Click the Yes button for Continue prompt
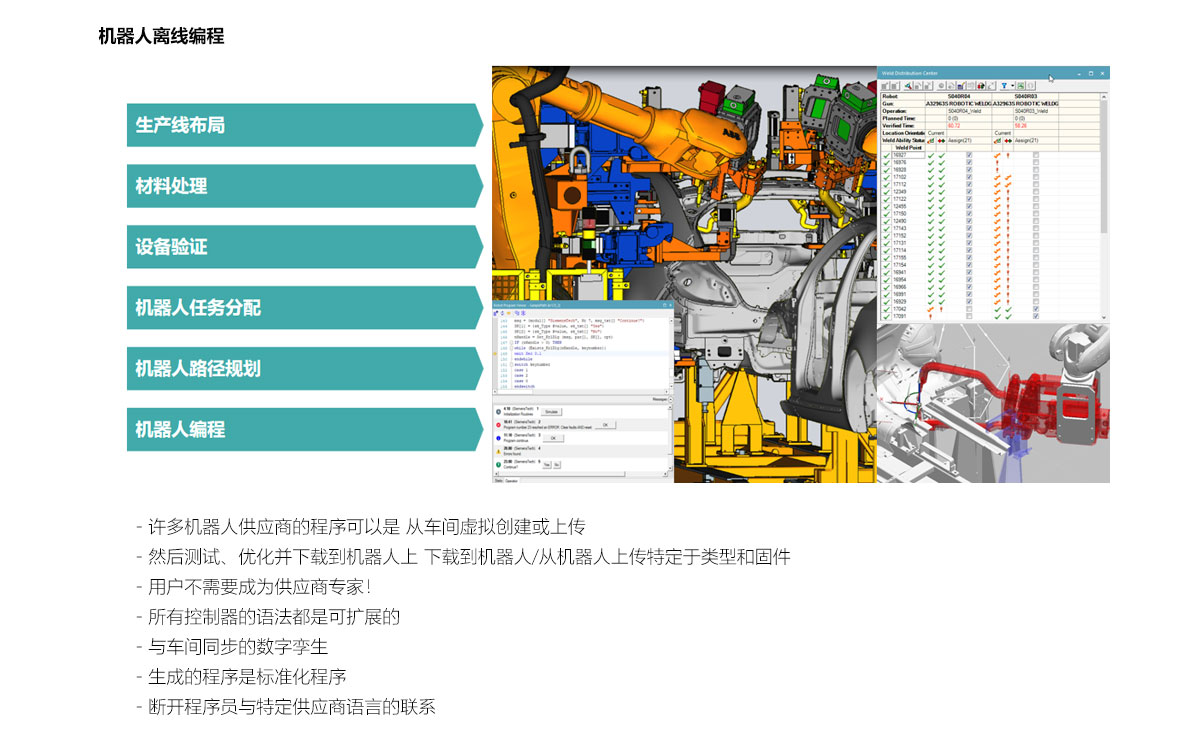Image resolution: width=1200 pixels, height=746 pixels. tap(546, 464)
